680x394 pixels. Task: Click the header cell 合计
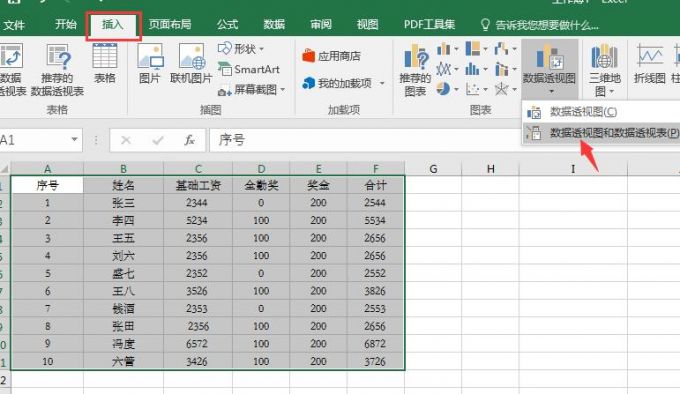(376, 185)
